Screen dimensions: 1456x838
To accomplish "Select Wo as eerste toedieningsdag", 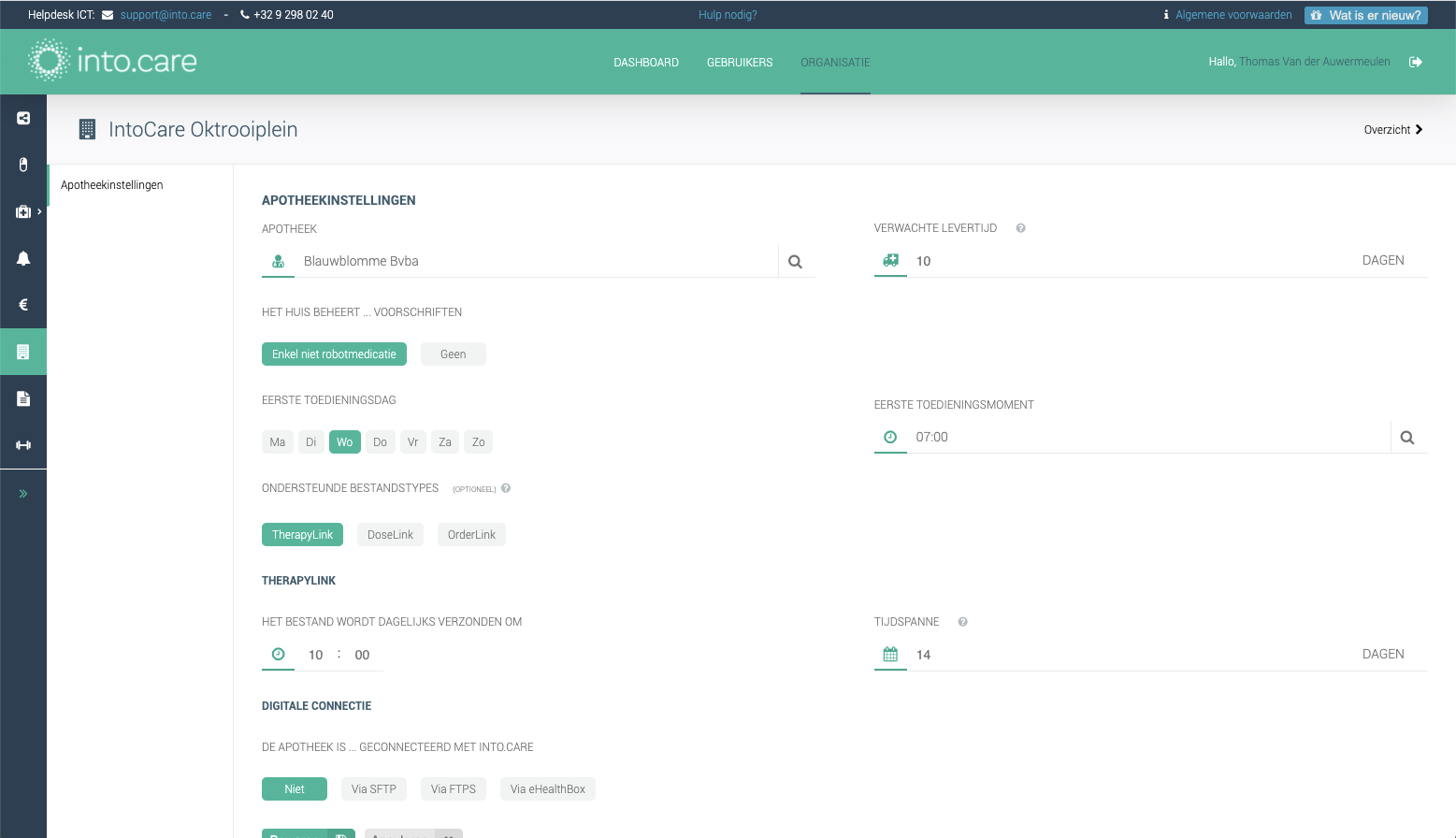I will pyautogui.click(x=345, y=442).
